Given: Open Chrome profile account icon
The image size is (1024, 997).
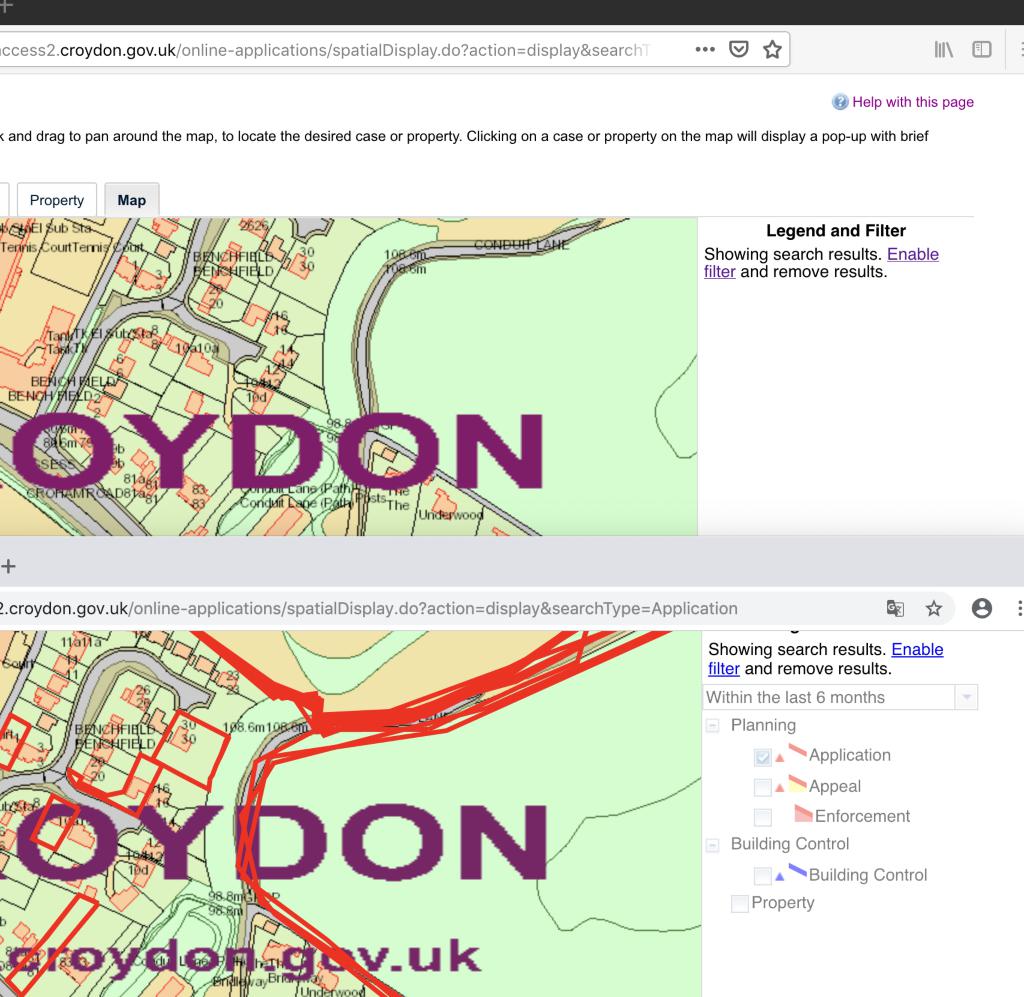Looking at the screenshot, I should [x=982, y=608].
